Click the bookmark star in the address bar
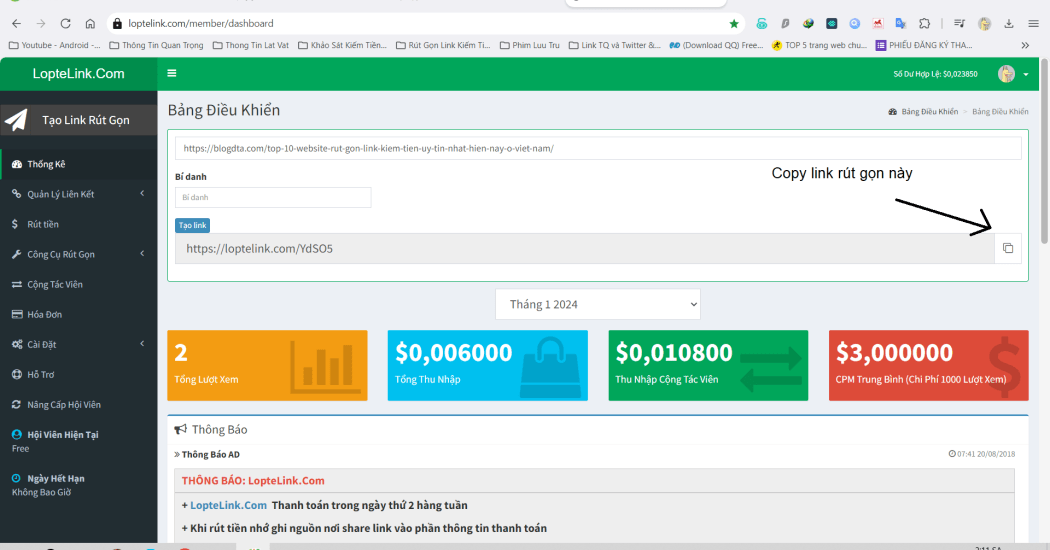 tap(734, 23)
